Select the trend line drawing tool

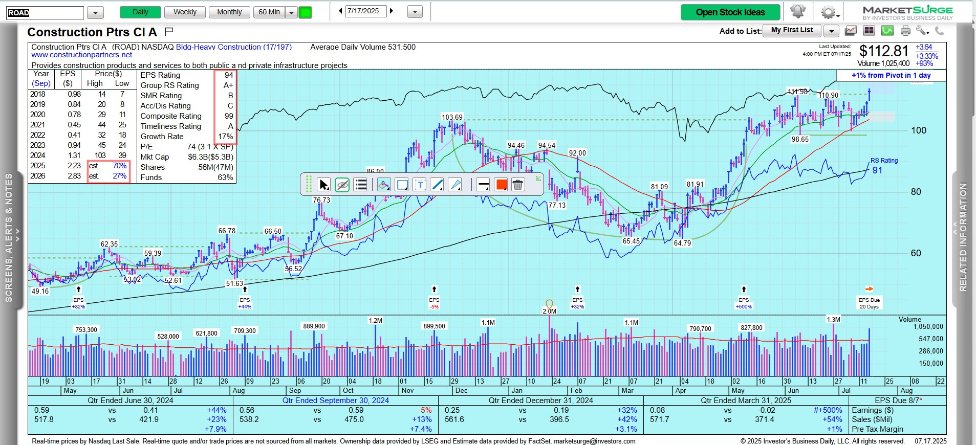point(438,184)
